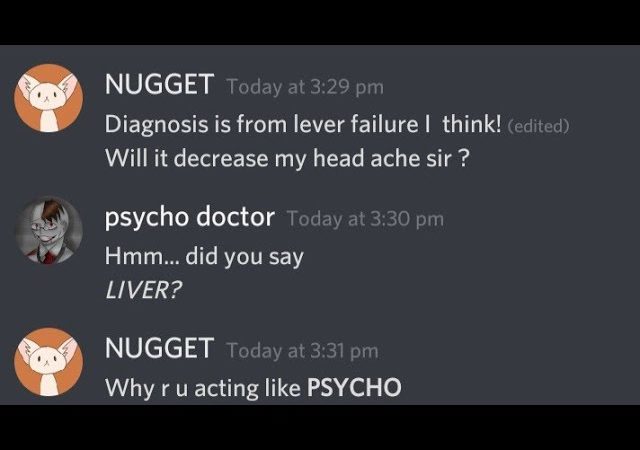640x450 pixels.
Task: Click the (edited) label on first message
Action: tap(538, 126)
